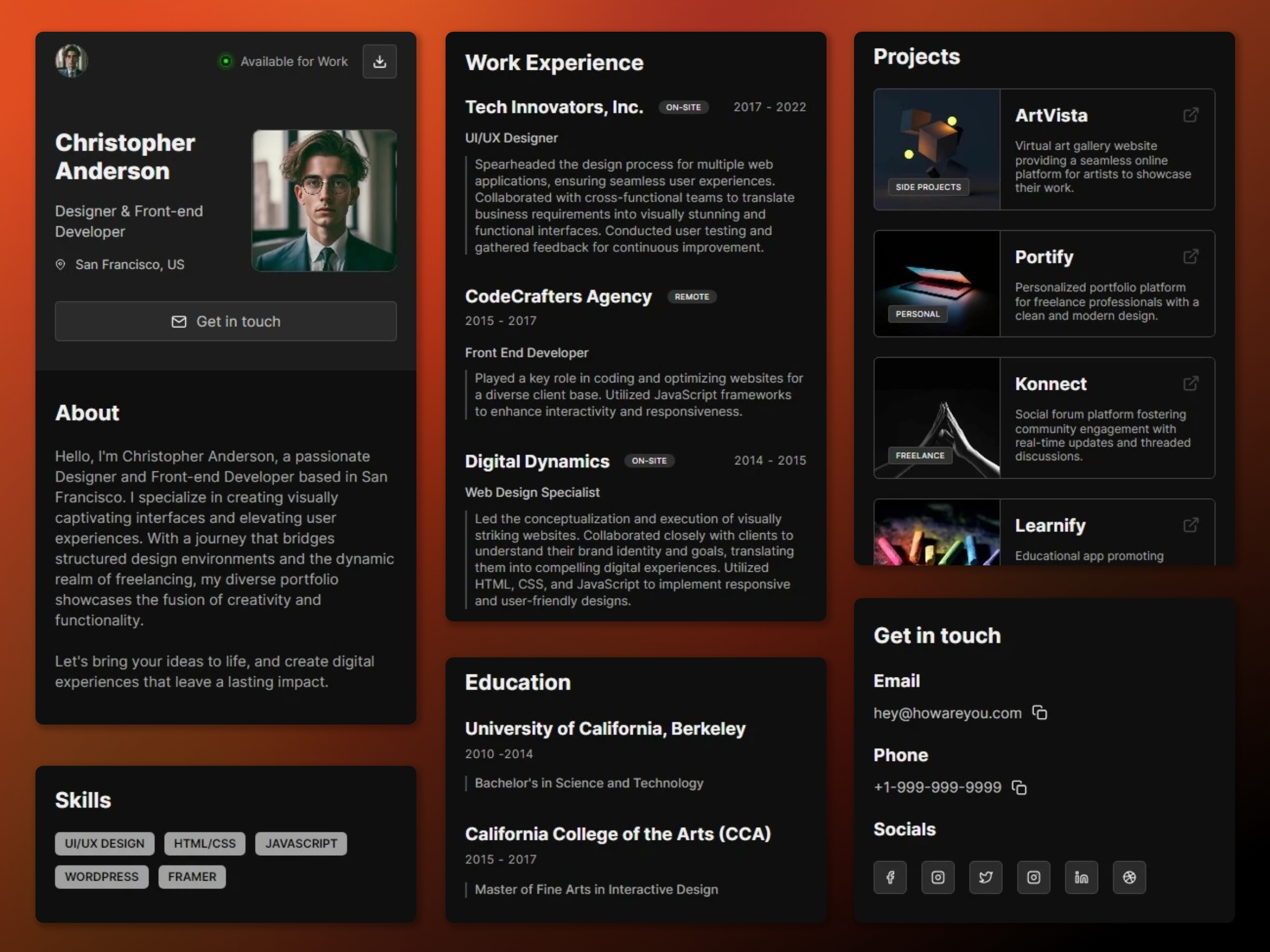Click the Education section header
The width and height of the screenshot is (1270, 952).
pos(518,681)
